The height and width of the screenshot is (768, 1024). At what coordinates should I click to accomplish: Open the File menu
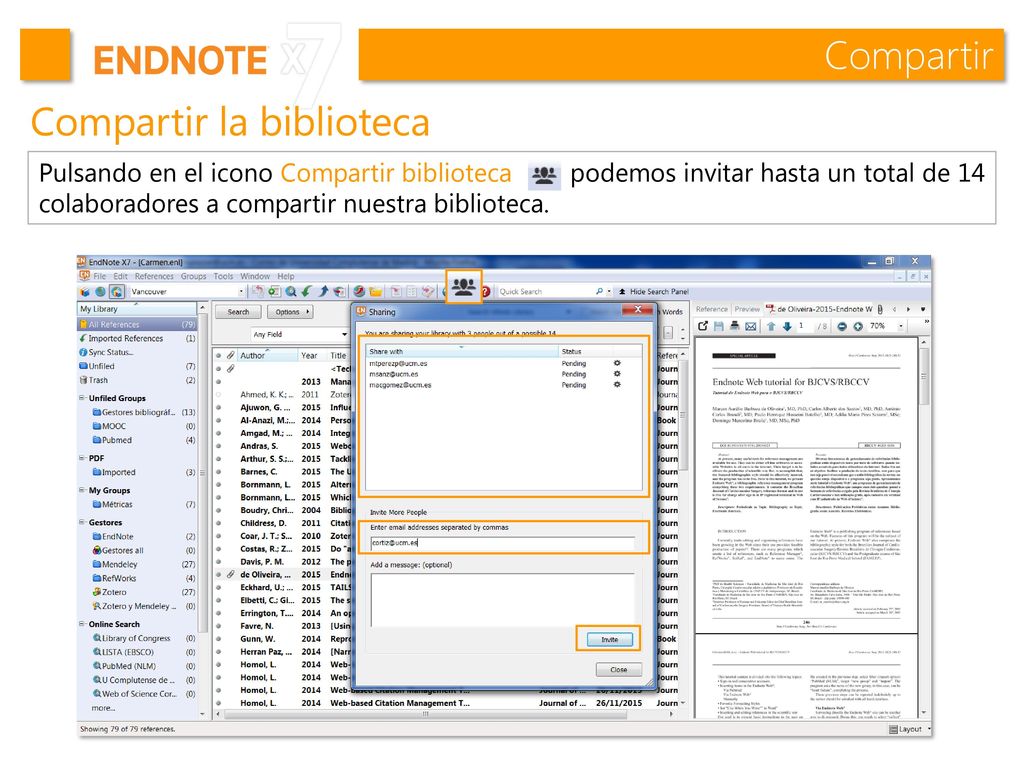click(99, 276)
